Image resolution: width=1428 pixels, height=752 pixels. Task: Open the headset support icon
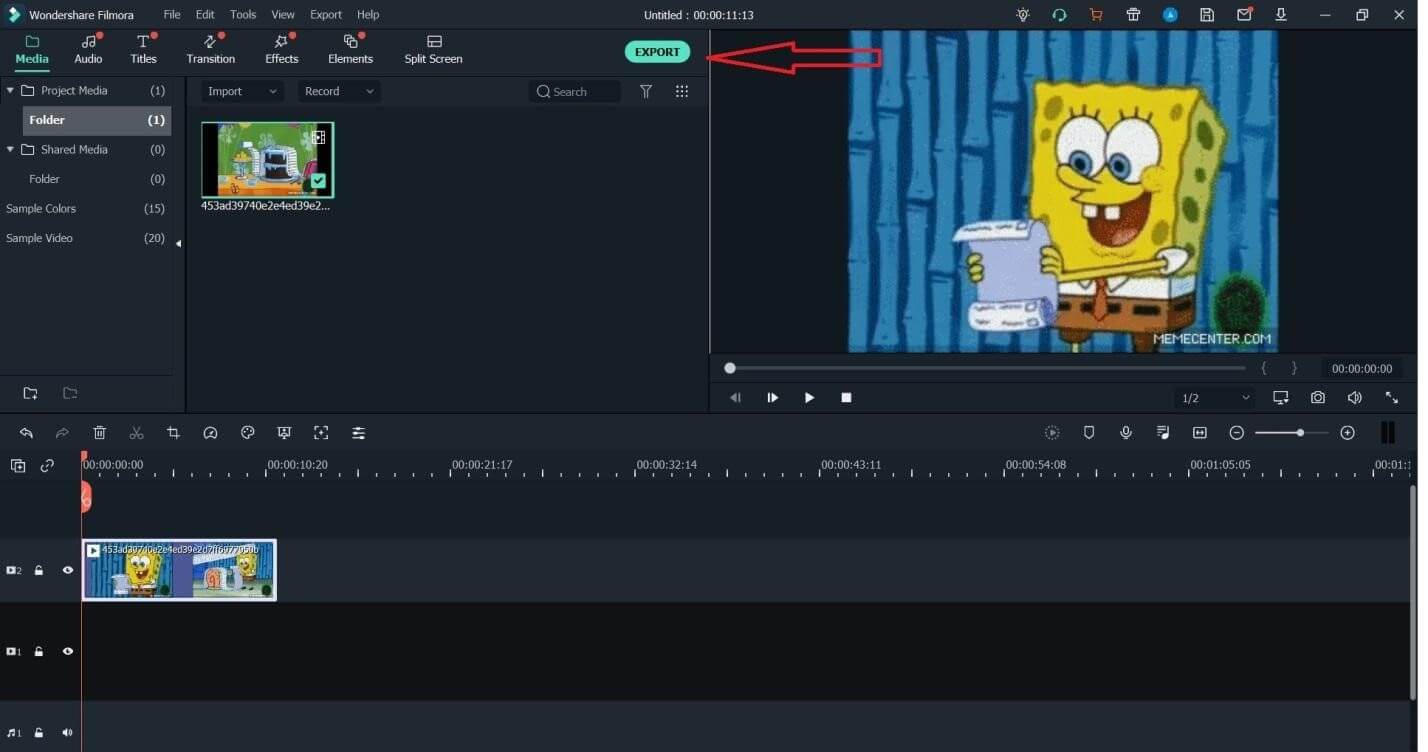[1059, 15]
